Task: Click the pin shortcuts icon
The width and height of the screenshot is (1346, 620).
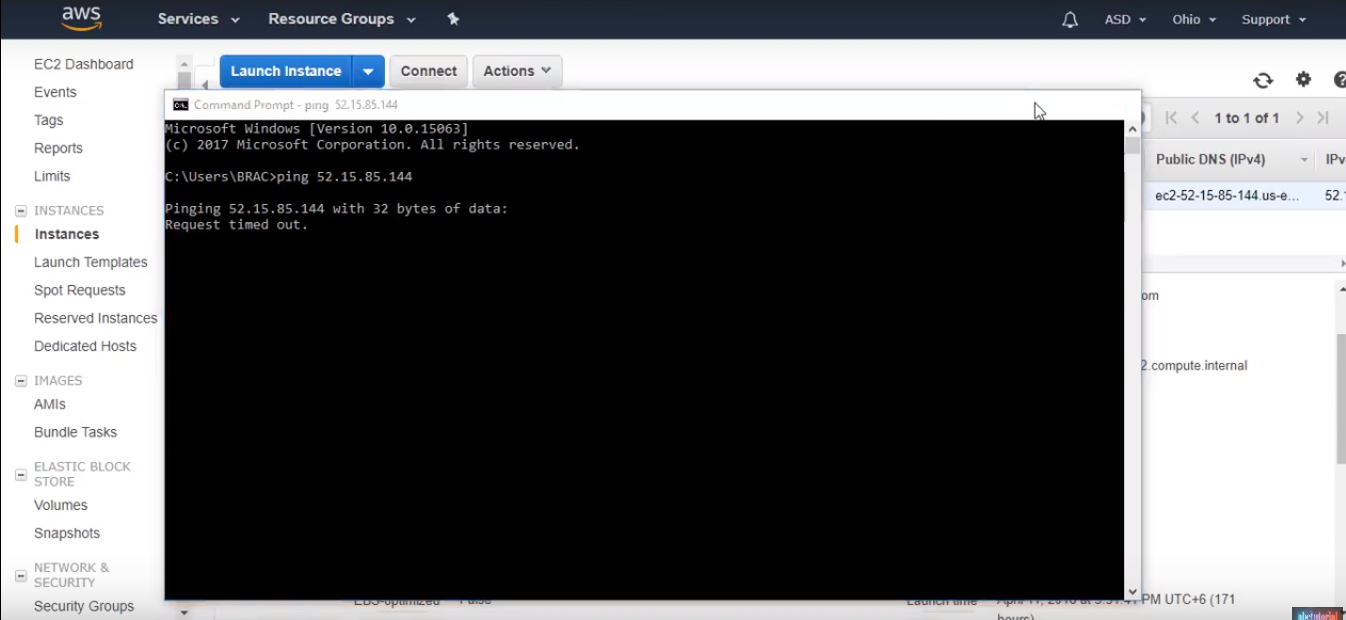Action: pyautogui.click(x=453, y=19)
